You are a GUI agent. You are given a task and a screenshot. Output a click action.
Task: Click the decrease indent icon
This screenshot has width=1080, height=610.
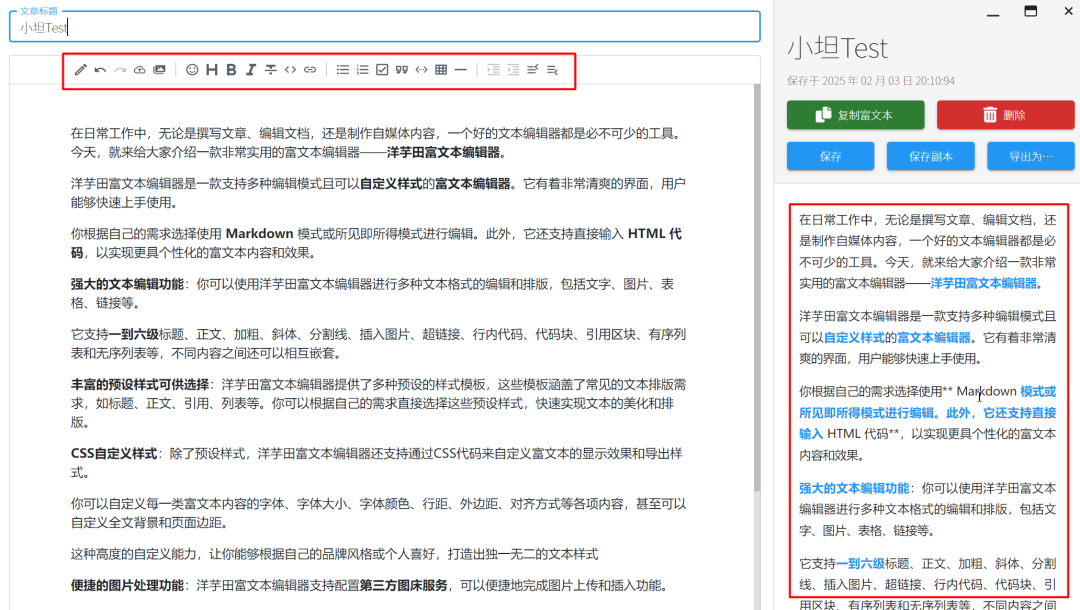click(x=513, y=70)
